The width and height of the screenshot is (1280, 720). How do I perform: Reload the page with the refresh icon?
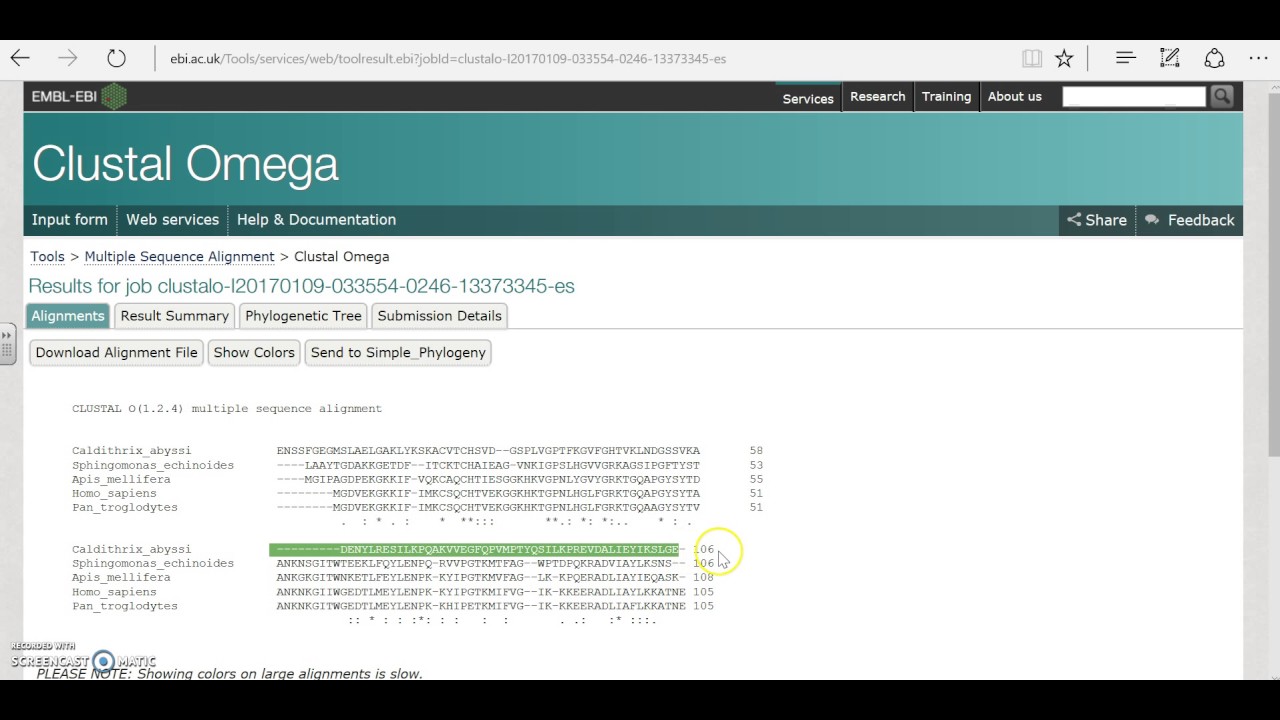(116, 58)
